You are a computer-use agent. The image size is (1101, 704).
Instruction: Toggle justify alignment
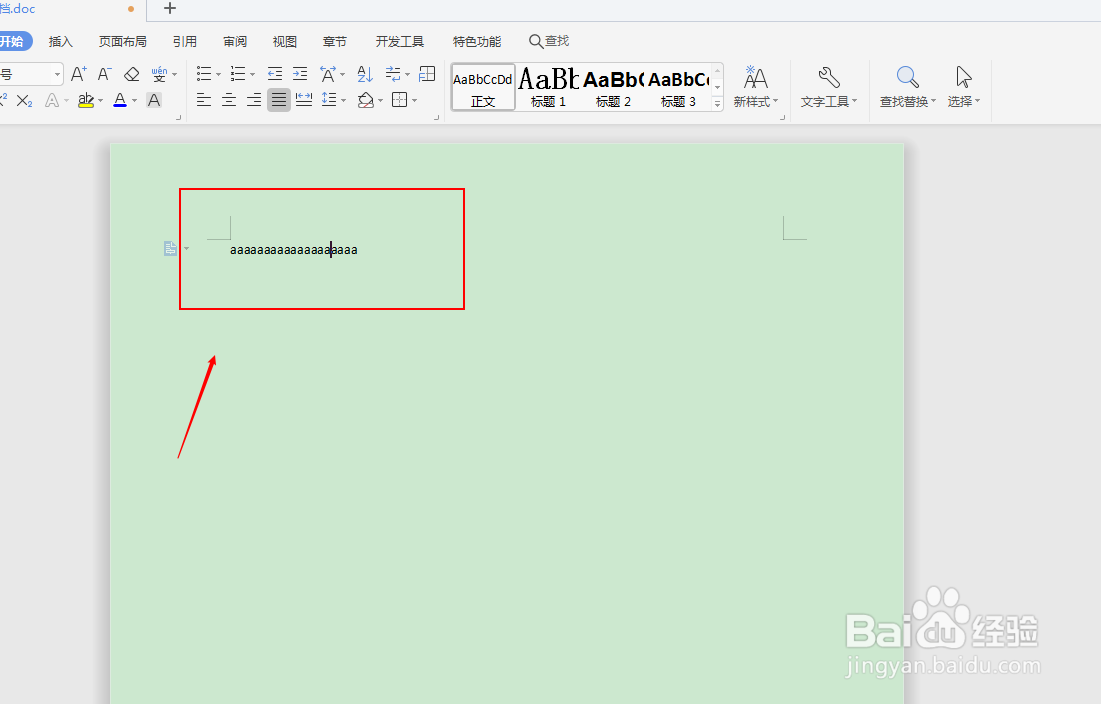click(279, 100)
